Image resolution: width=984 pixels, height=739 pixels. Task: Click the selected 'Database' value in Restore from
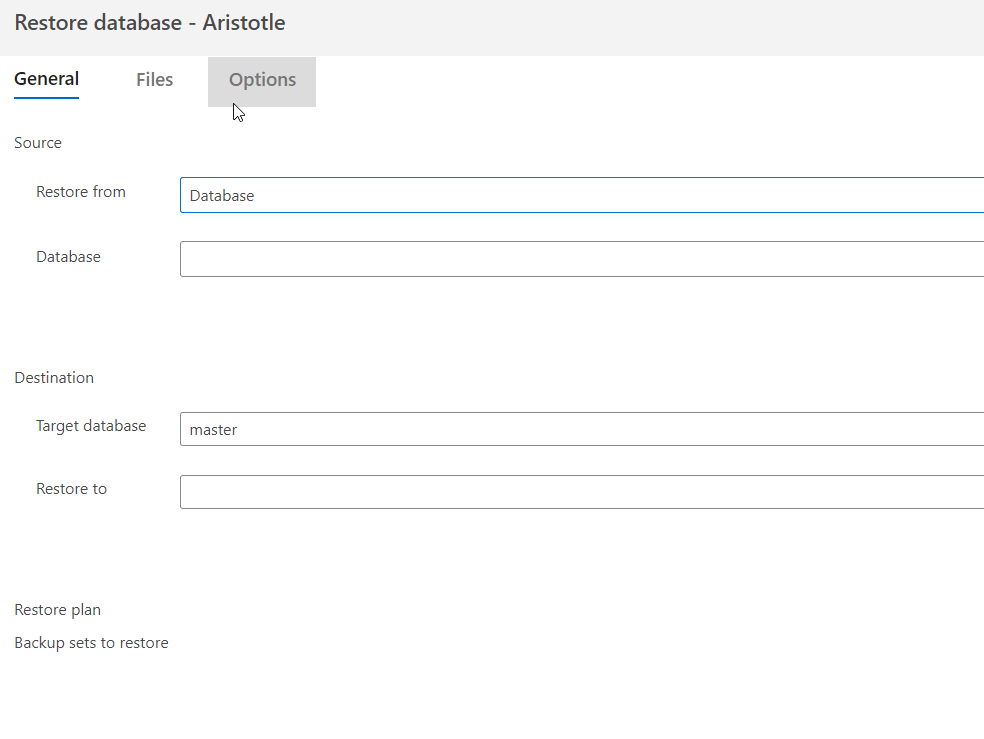click(222, 196)
